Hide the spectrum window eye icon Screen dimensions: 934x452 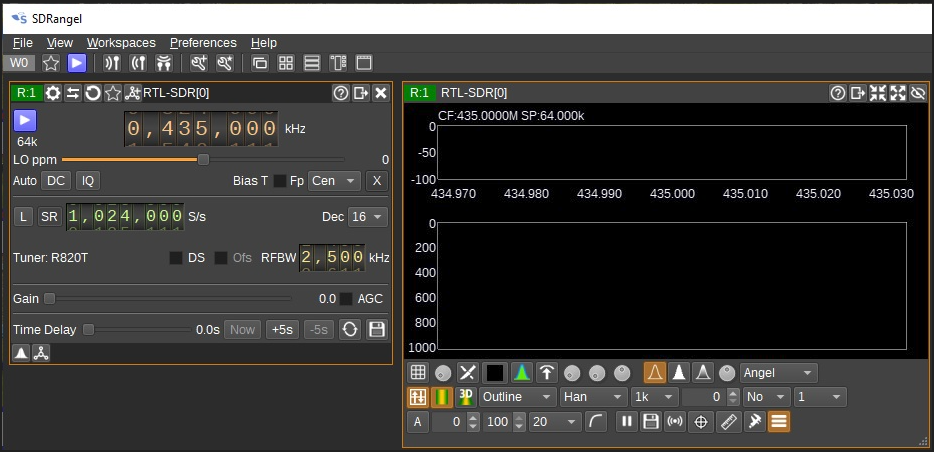(918, 93)
